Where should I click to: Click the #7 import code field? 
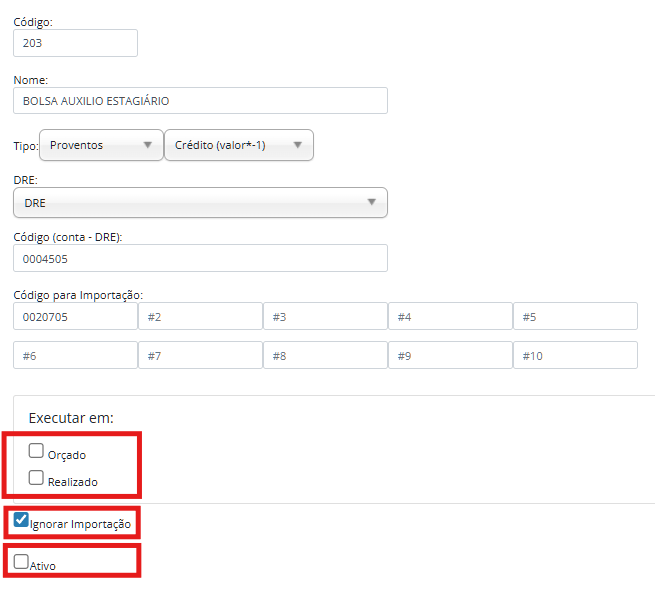pyautogui.click(x=200, y=355)
